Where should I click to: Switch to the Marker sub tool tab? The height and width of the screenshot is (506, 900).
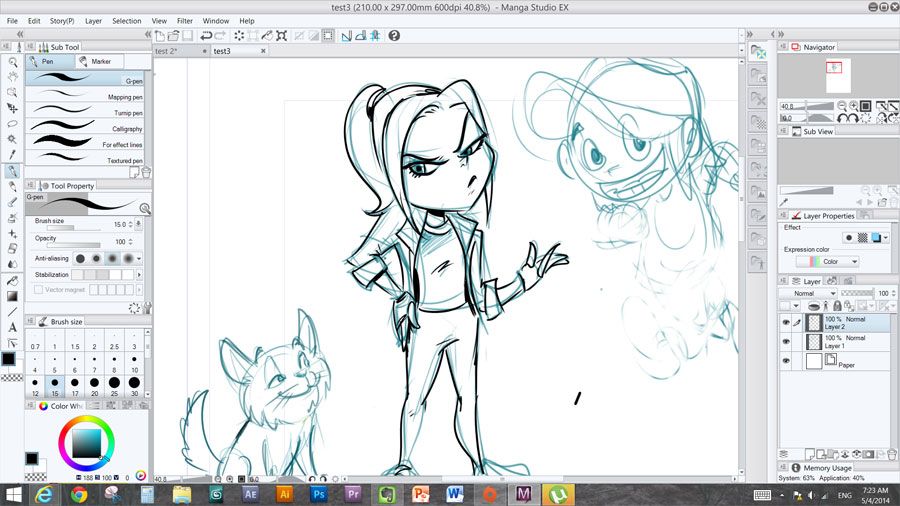point(101,61)
